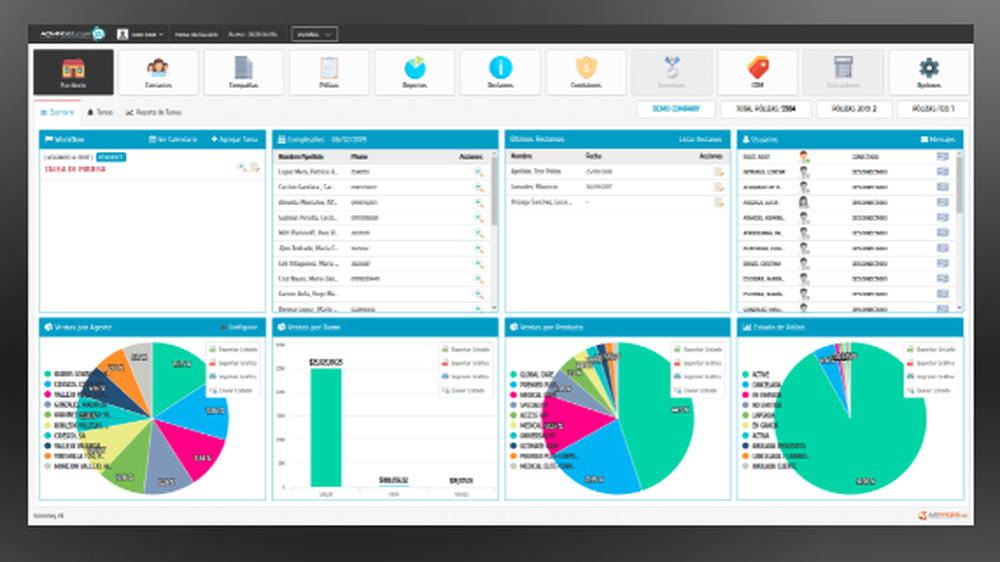This screenshot has width=1000, height=562.
Task: Click the GLOBAL CARE legend swatch
Action: pyautogui.click(x=513, y=374)
